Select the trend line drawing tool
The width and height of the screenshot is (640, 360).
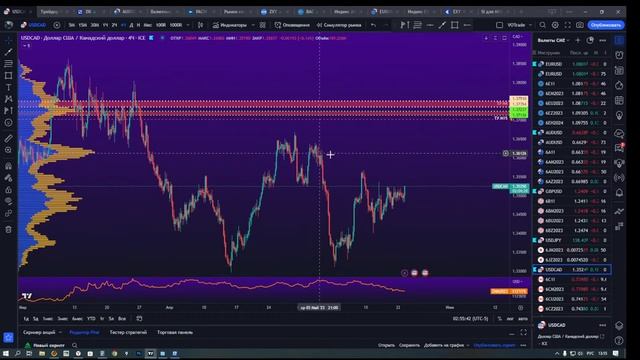(8, 52)
